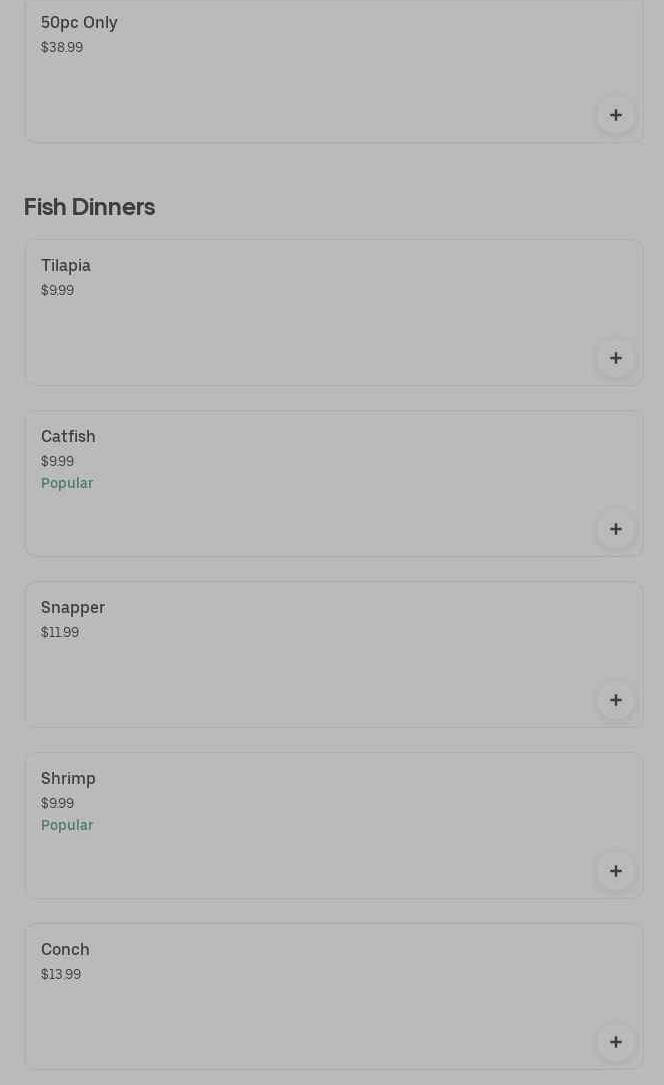Screen dimensions: 664x1085
Task: Click the $11.99 Snapper price
Action: tap(60, 632)
